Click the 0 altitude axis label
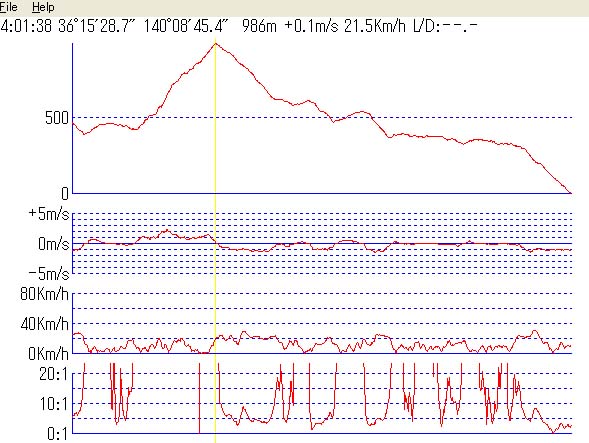 [65, 194]
